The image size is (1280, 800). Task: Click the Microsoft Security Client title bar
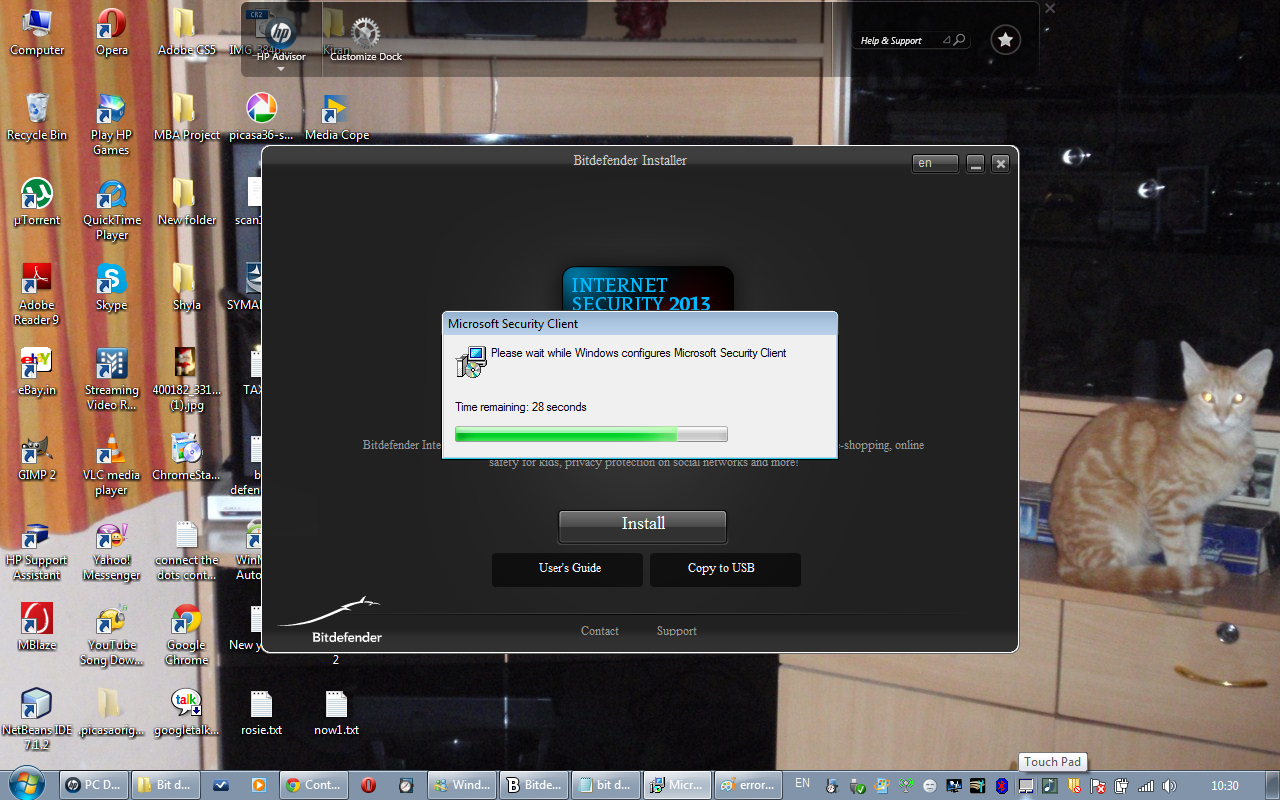pos(640,324)
